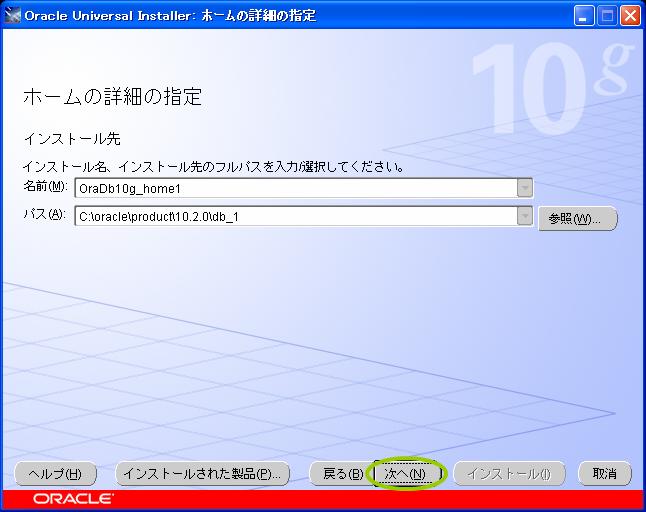Close the Oracle Universal Installer window
The image size is (646, 512).
pos(631,16)
